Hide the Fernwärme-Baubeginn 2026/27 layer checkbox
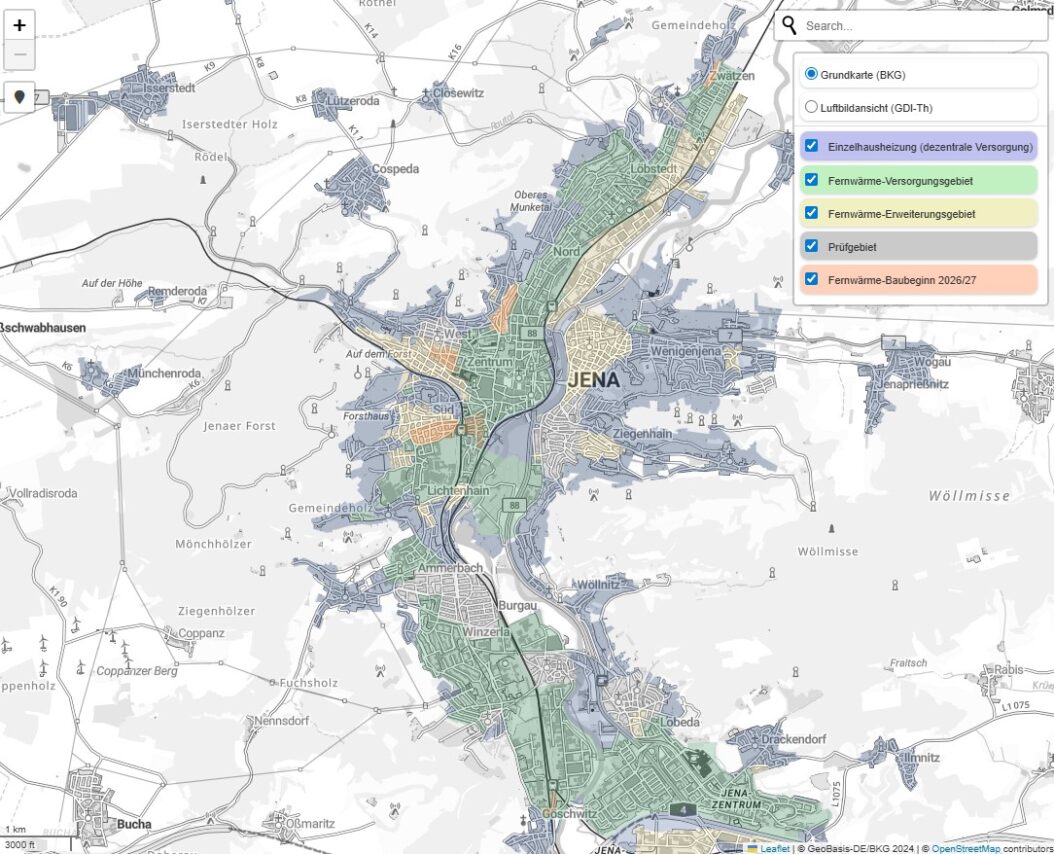Screen dimensions: 1054x854 tap(811, 280)
